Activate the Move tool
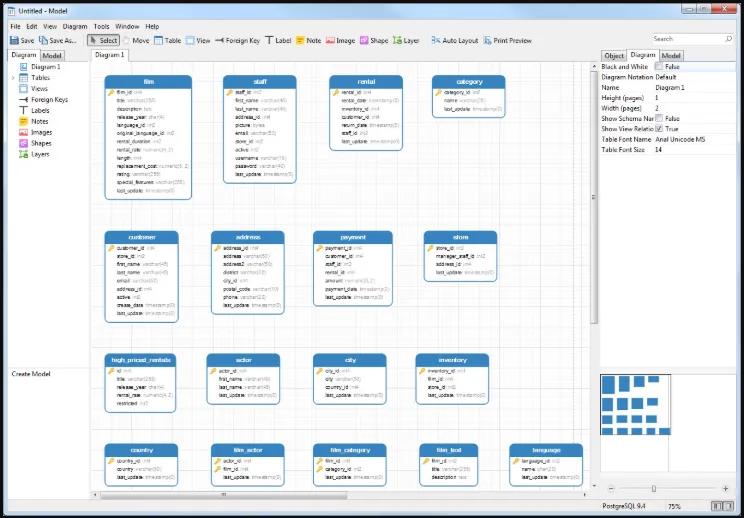The image size is (744, 518). pos(136,40)
